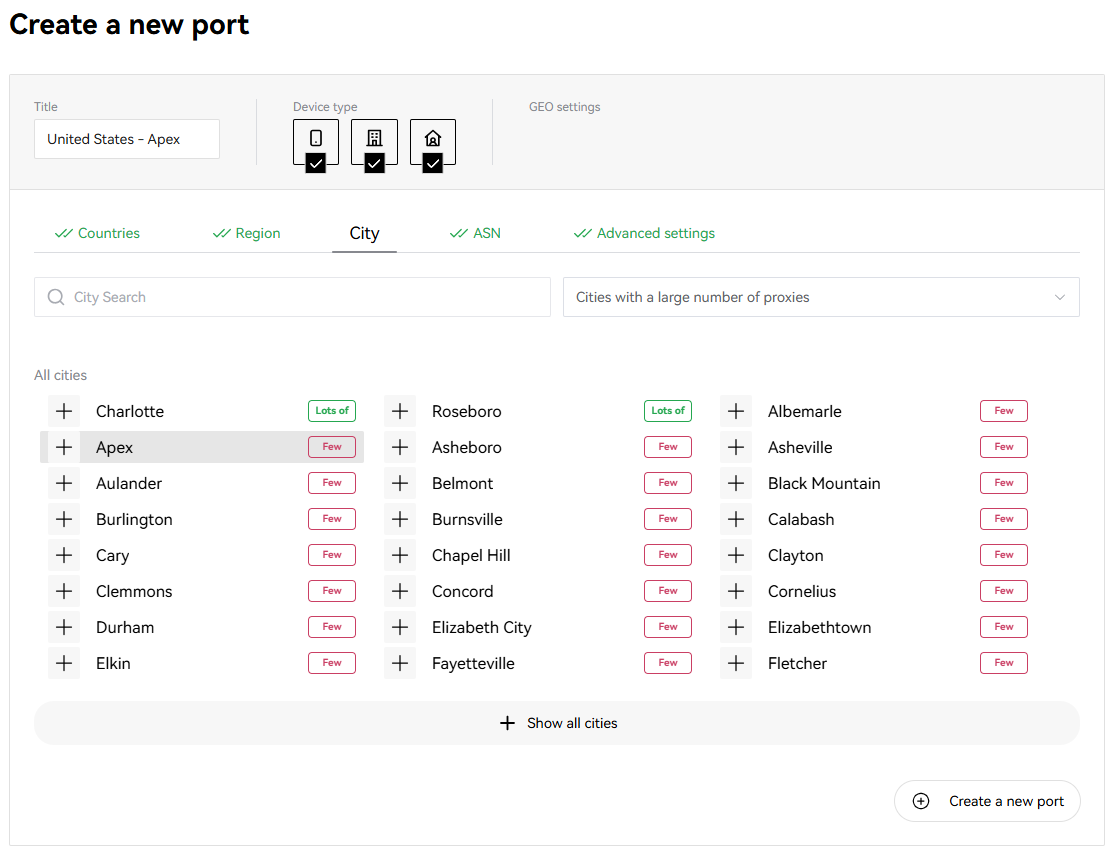
Task: Add Belmont using its plus icon
Action: [x=400, y=483]
